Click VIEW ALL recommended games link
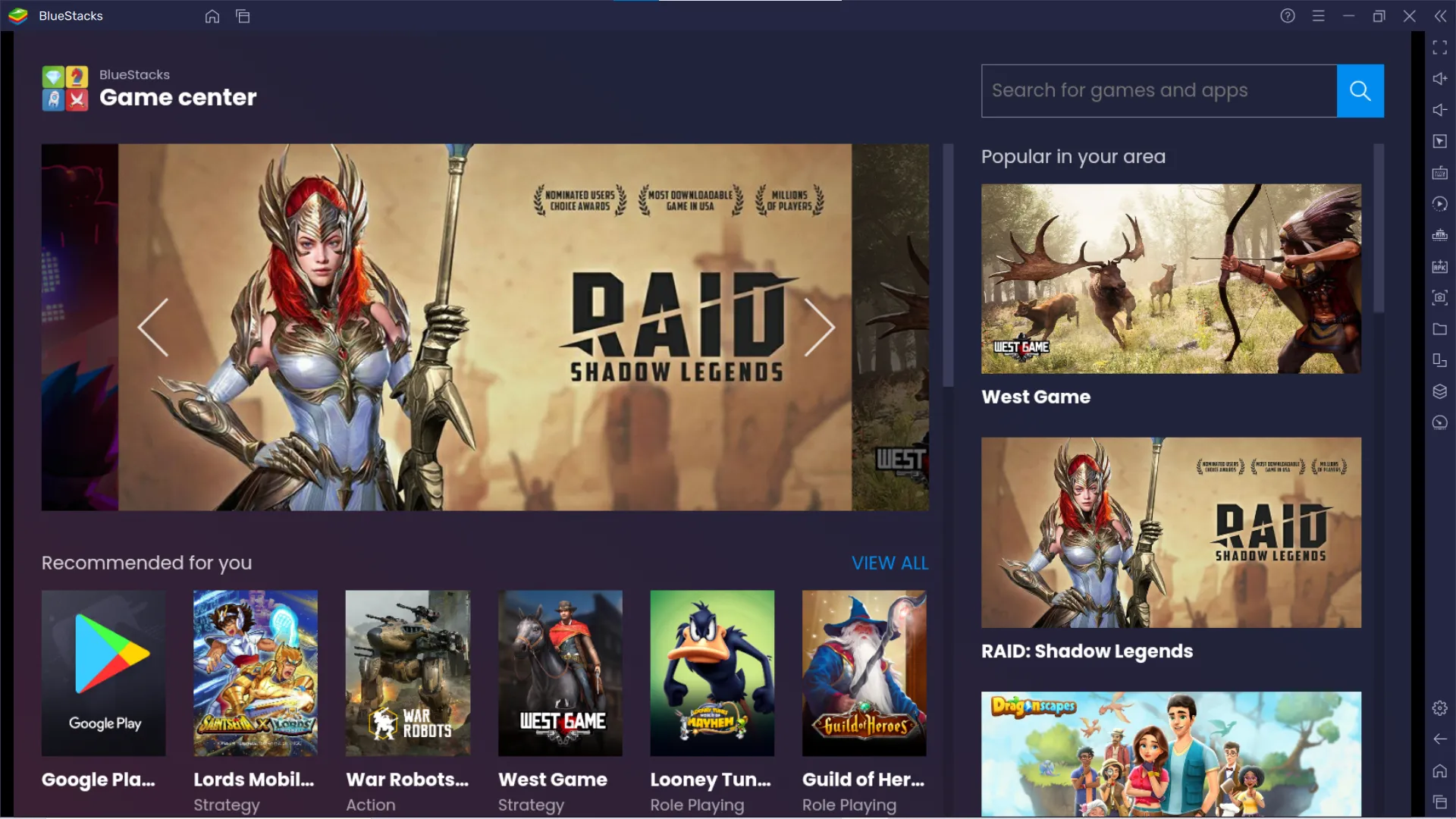Image resolution: width=1456 pixels, height=819 pixels. tap(890, 563)
